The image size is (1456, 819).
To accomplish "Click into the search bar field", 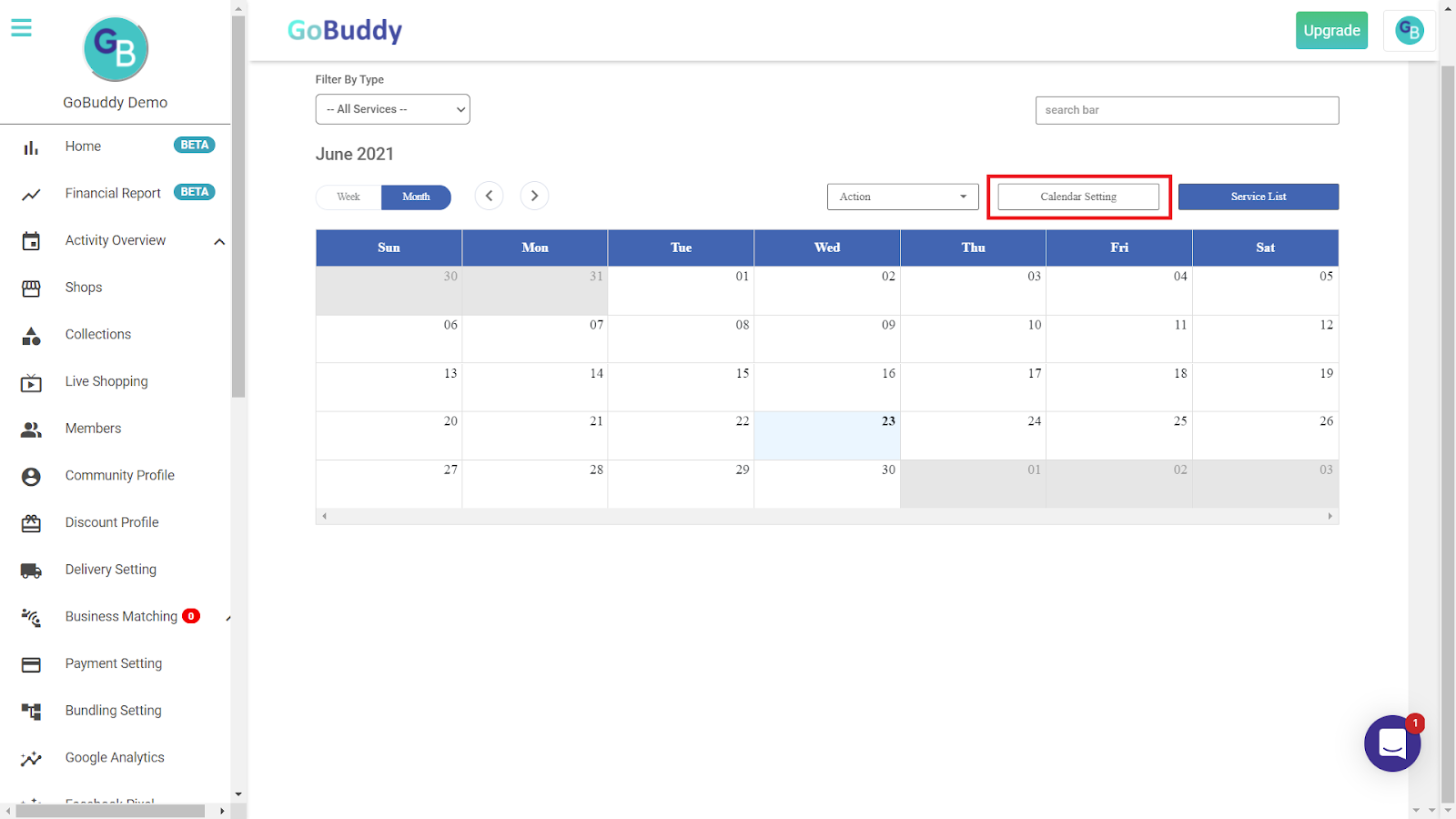I will [x=1187, y=110].
